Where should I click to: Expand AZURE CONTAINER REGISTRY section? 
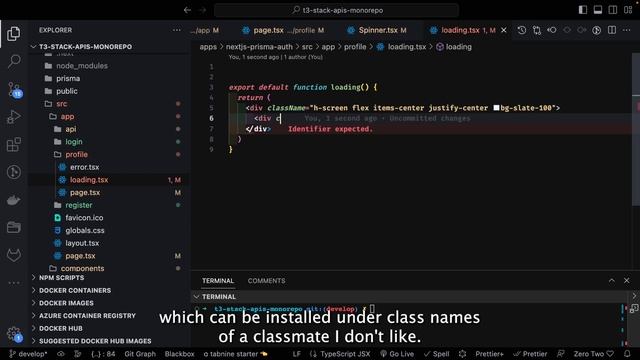point(87,316)
